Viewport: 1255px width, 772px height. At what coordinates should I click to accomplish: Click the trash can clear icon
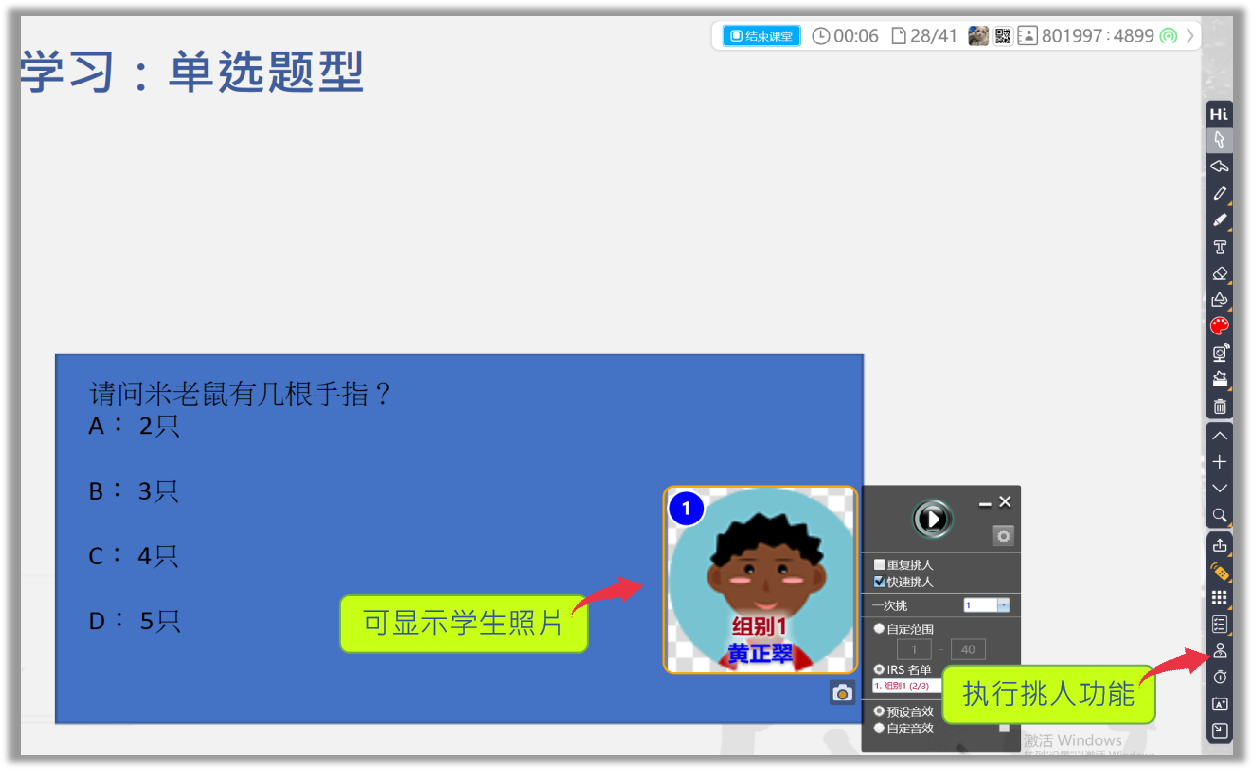1219,406
